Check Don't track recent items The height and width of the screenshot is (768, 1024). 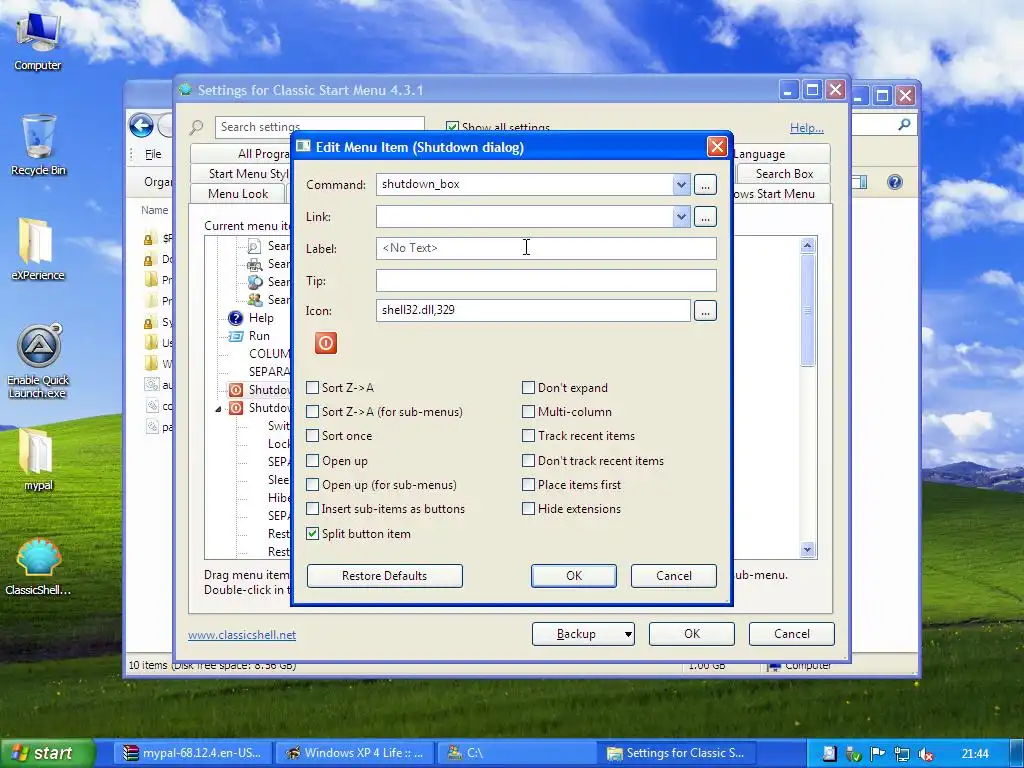pyautogui.click(x=528, y=461)
